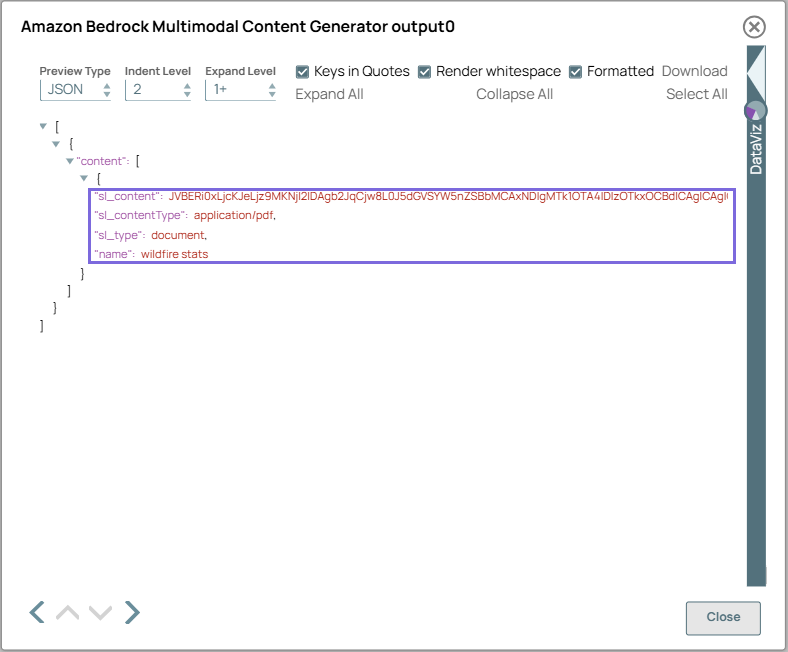Adjust the Indent Level stepper

click(187, 90)
